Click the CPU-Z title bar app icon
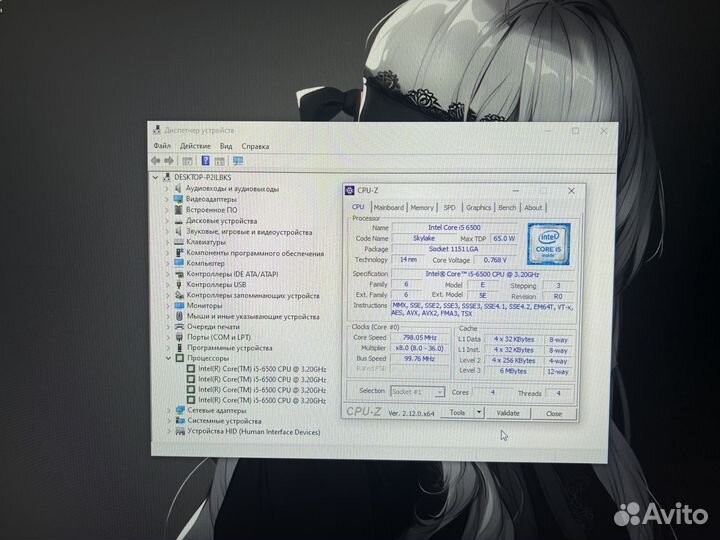This screenshot has width=720, height=540. (x=349, y=190)
